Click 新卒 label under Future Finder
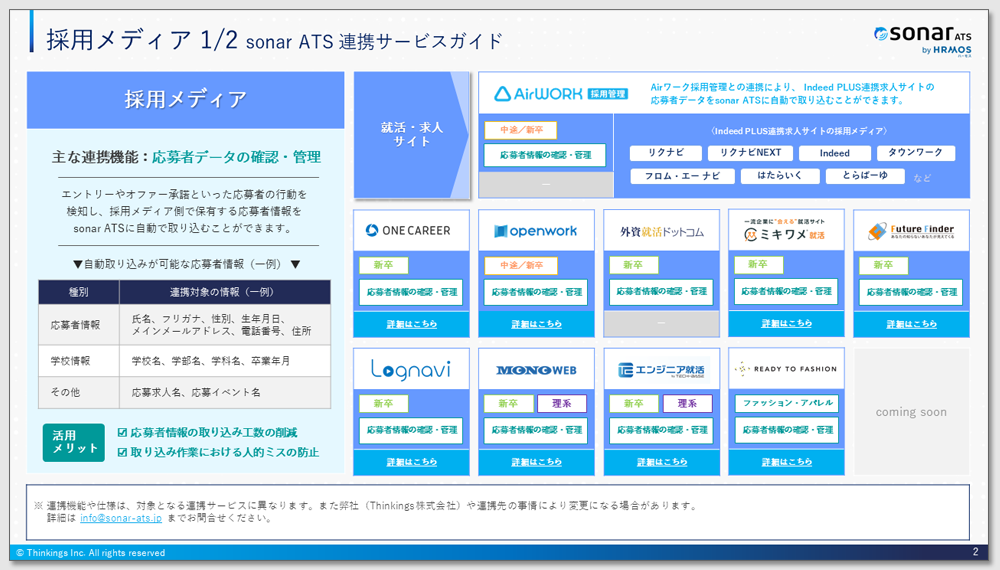This screenshot has height=570, width=1000. coord(883,265)
